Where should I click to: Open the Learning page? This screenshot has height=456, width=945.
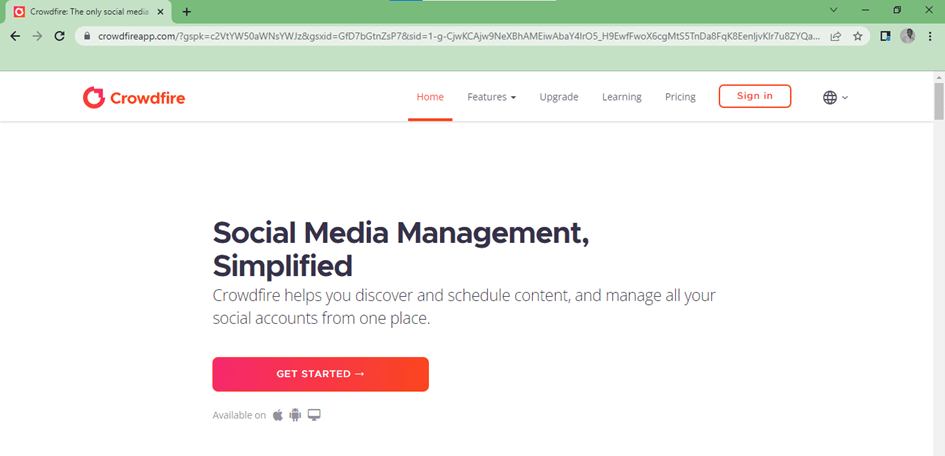[621, 97]
